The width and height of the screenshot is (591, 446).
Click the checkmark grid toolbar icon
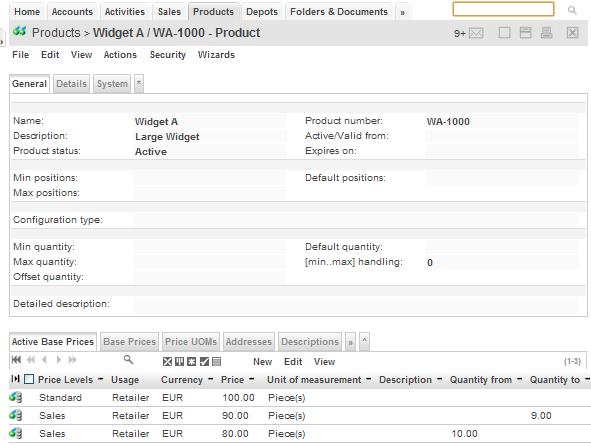204,362
